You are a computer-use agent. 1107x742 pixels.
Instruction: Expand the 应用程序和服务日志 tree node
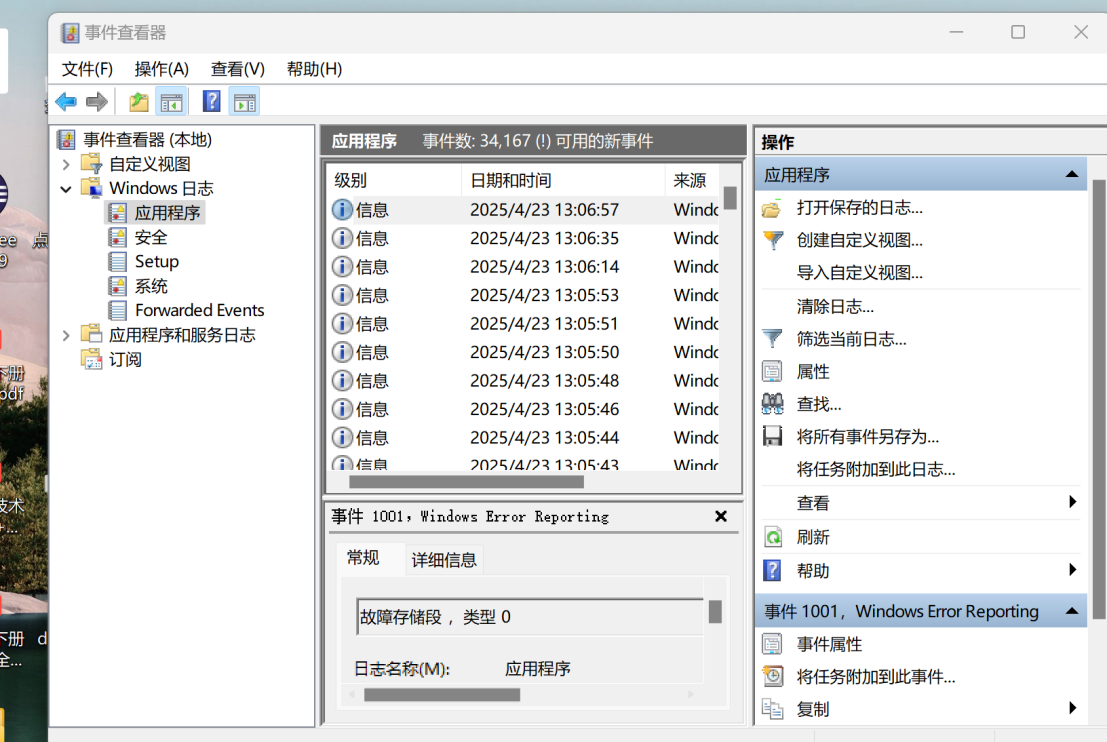click(66, 335)
